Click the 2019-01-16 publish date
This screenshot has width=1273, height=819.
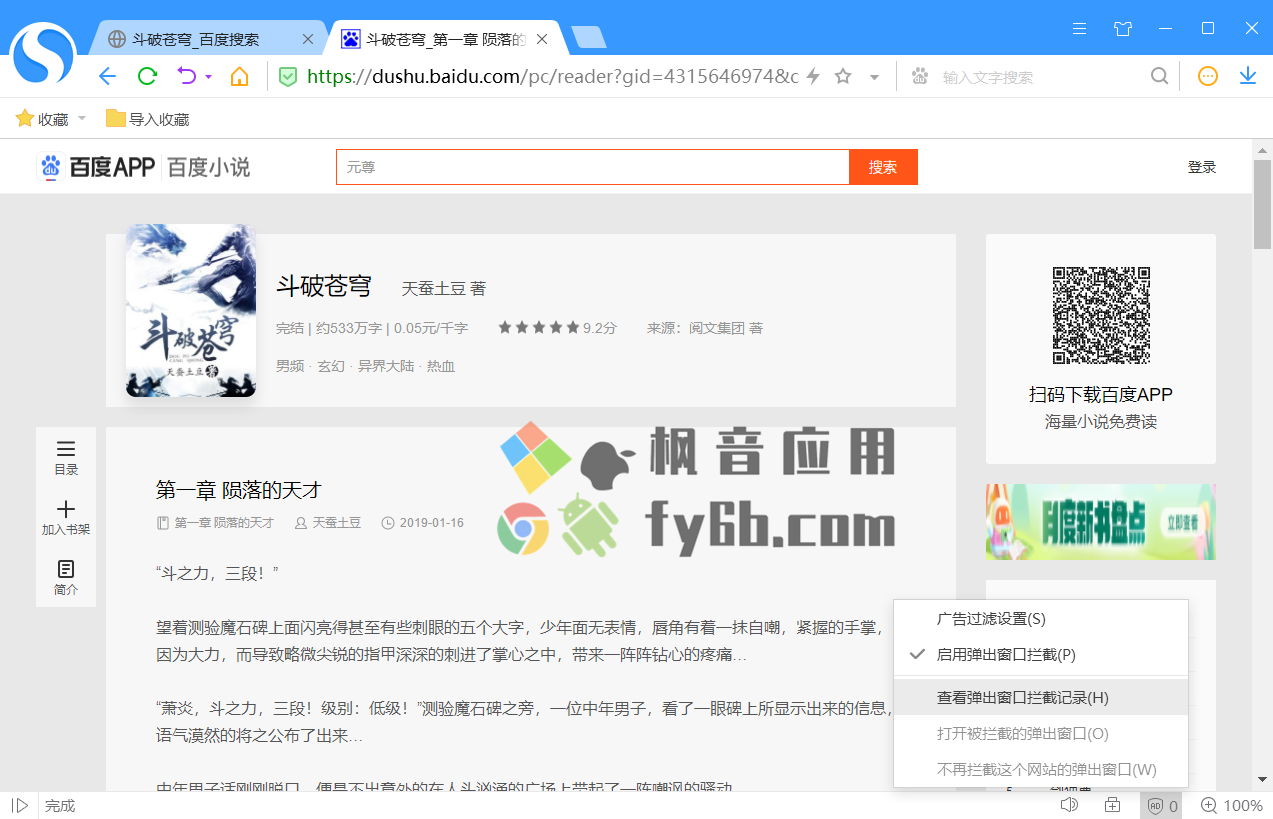click(x=432, y=522)
